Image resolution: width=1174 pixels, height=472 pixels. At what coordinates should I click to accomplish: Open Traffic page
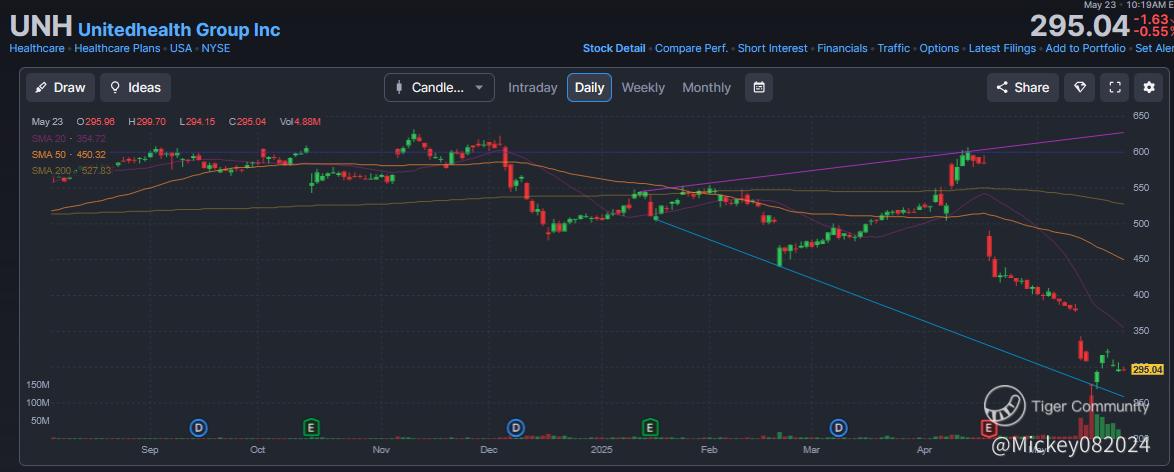894,48
